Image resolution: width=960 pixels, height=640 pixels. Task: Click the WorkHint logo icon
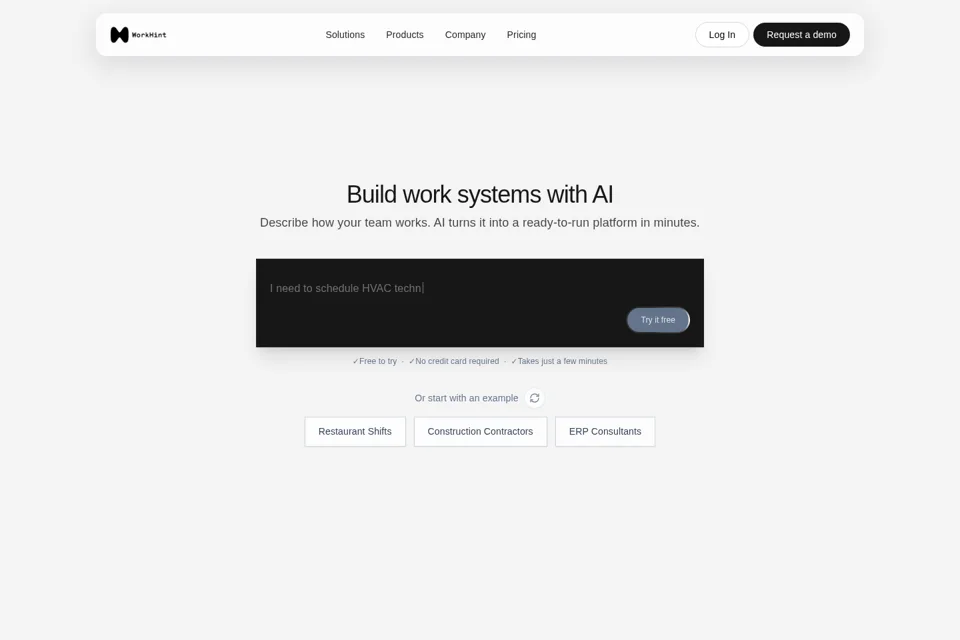tap(119, 35)
